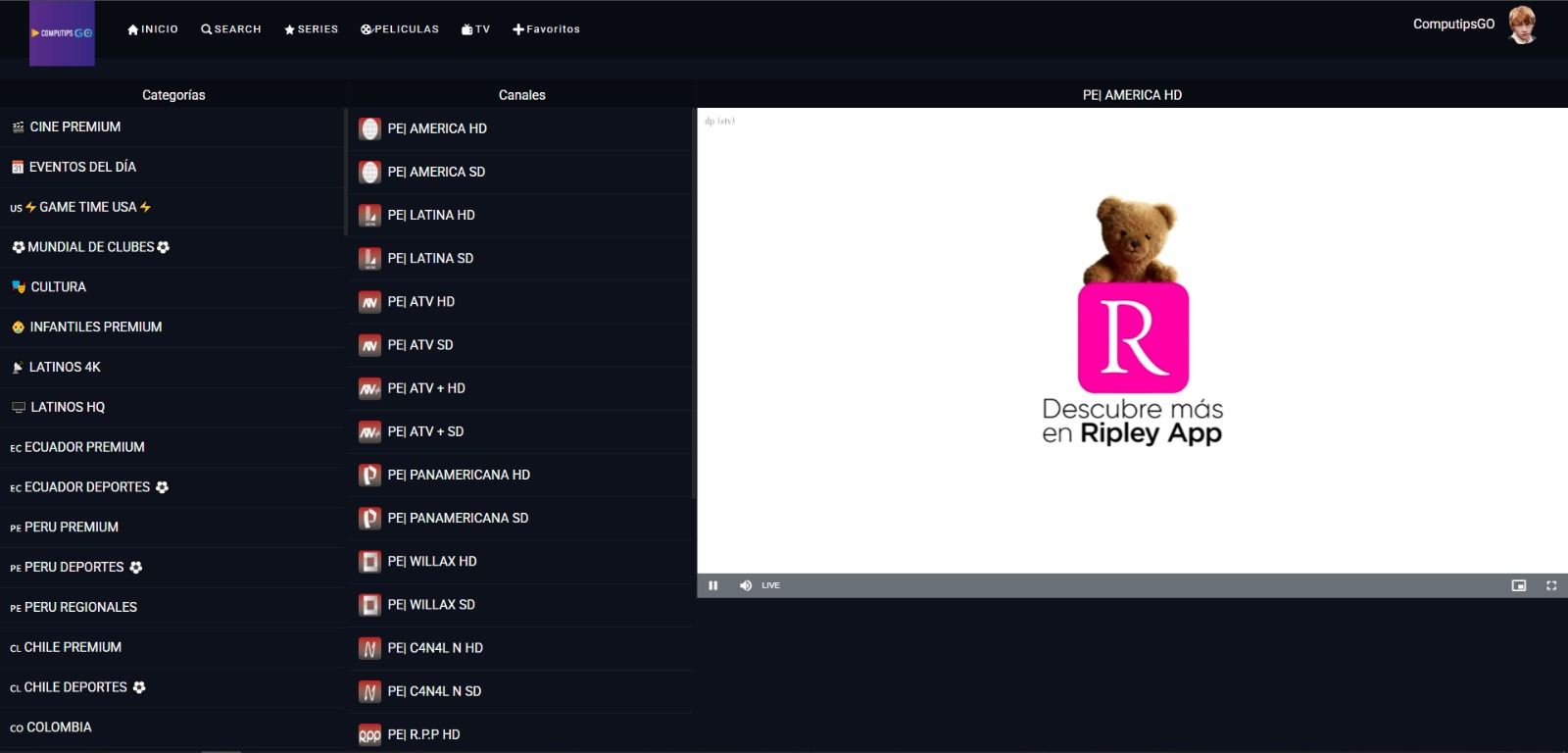This screenshot has height=753, width=1568.
Task: Select PE| ATV HD channel icon
Action: coord(369,302)
